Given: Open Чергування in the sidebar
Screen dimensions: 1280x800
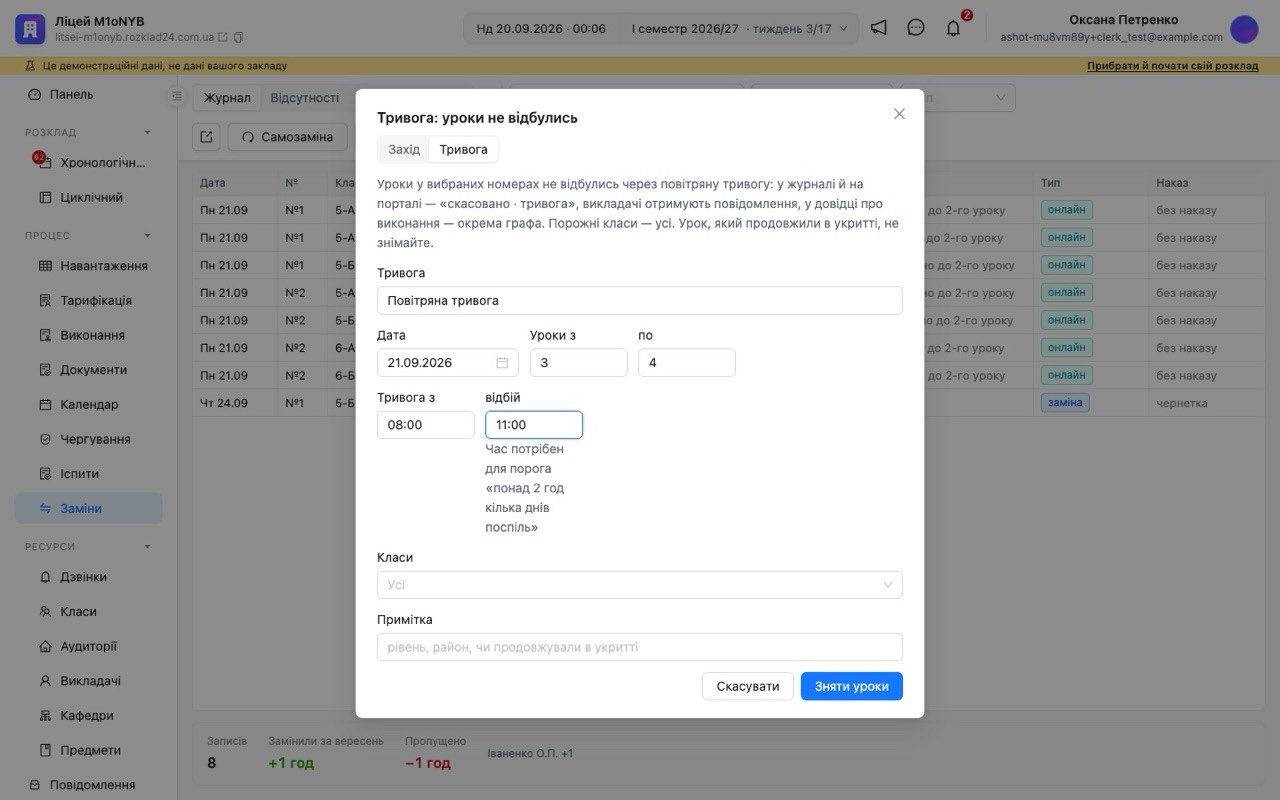Looking at the screenshot, I should tap(88, 439).
